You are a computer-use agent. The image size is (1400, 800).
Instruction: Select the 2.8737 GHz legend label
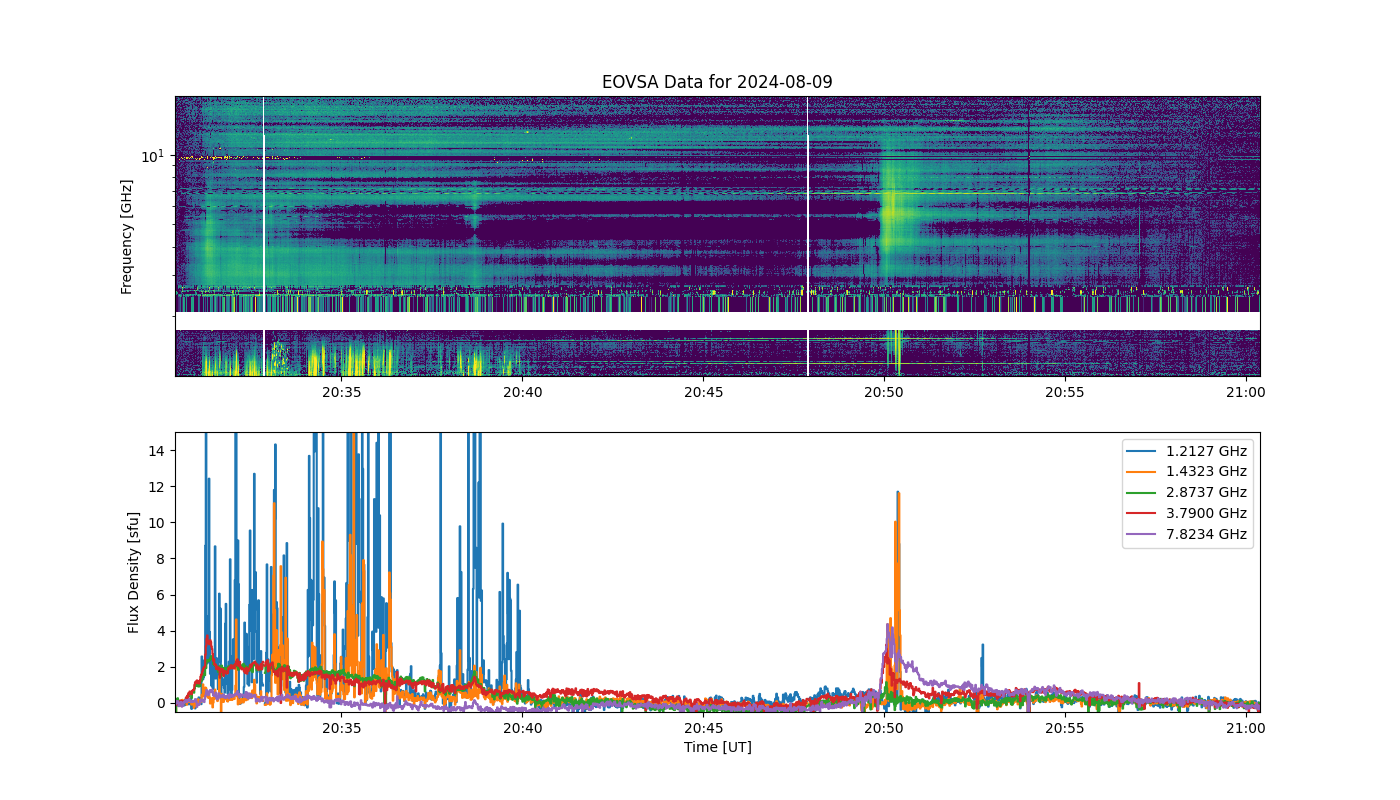pyautogui.click(x=1208, y=493)
